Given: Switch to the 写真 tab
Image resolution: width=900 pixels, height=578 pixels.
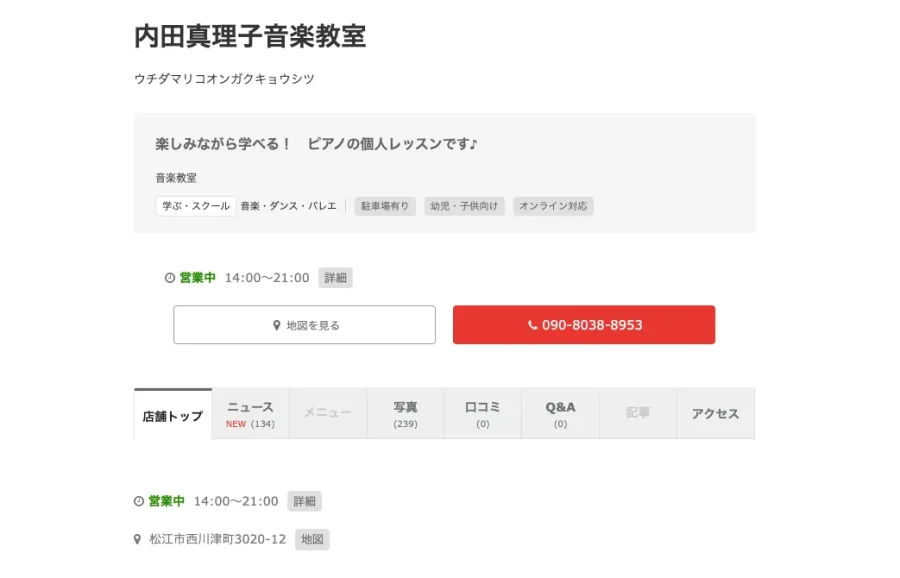Looking at the screenshot, I should click(x=405, y=414).
